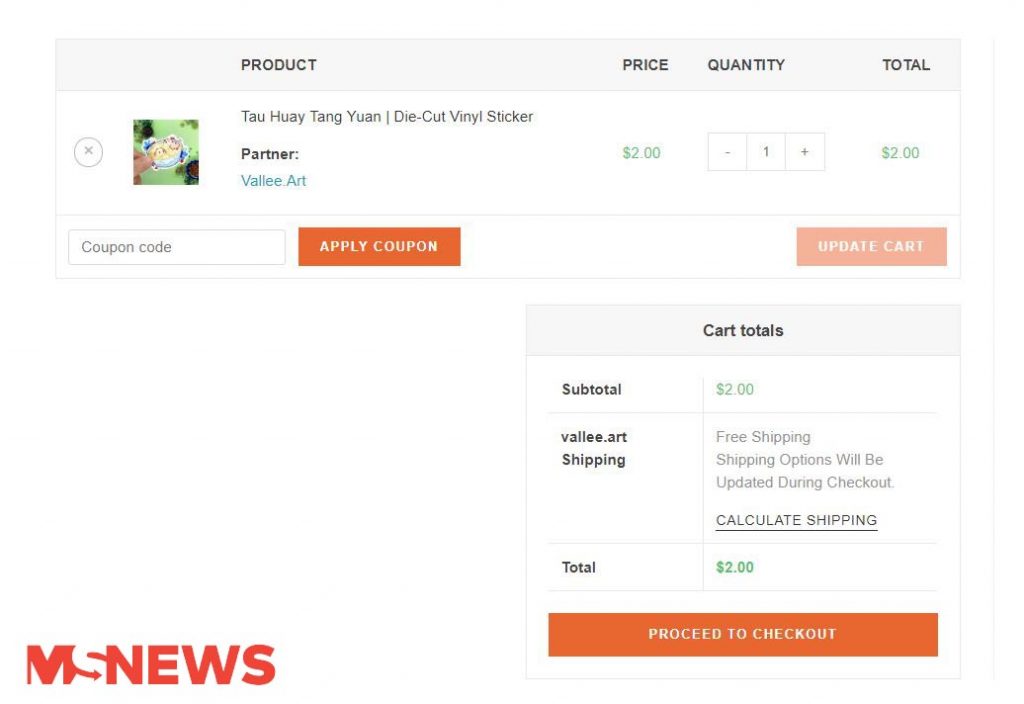1024x704 pixels.
Task: Select the Cart totals heading
Action: click(743, 330)
